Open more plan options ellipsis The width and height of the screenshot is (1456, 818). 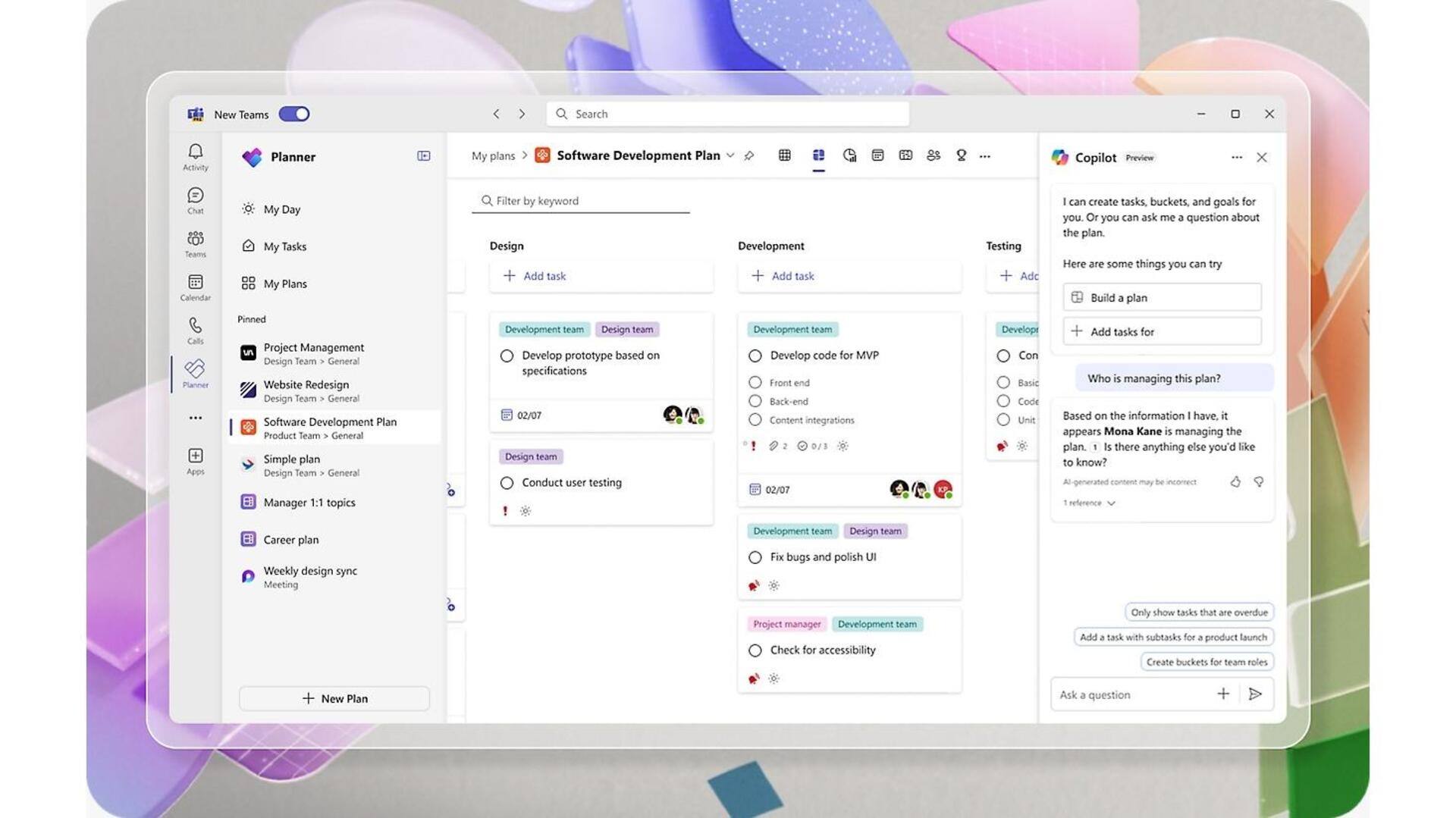pos(985,156)
